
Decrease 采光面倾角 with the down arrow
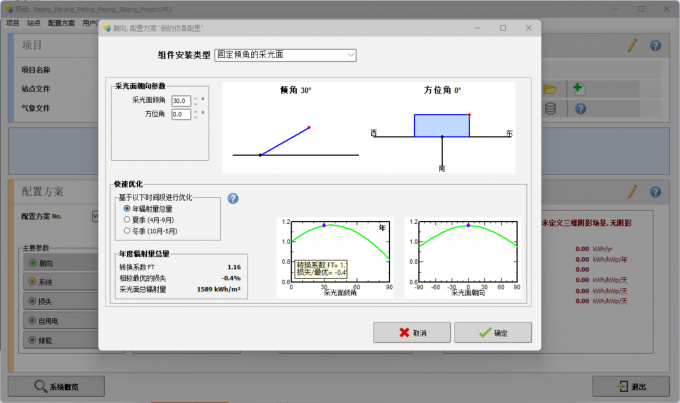pyautogui.click(x=196, y=104)
